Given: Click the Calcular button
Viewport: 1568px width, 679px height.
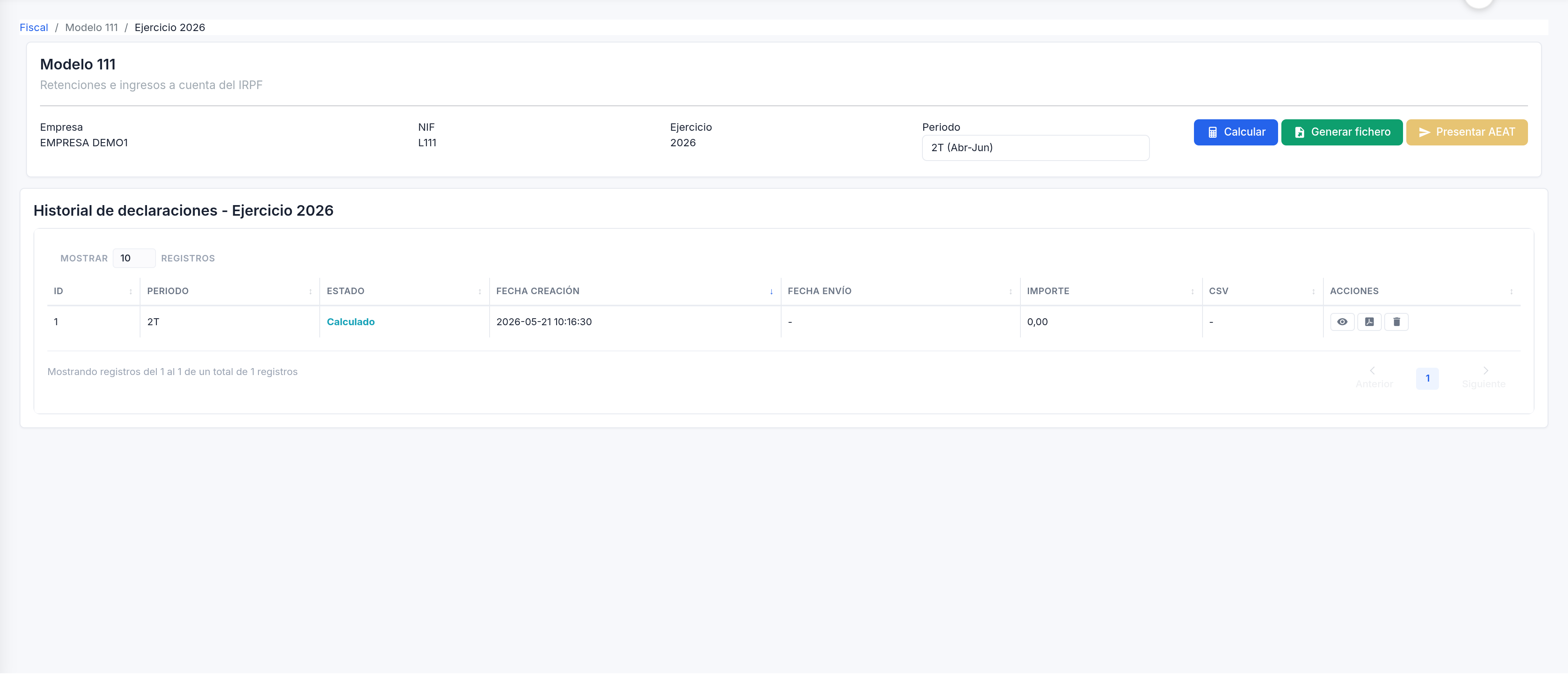Looking at the screenshot, I should point(1235,132).
